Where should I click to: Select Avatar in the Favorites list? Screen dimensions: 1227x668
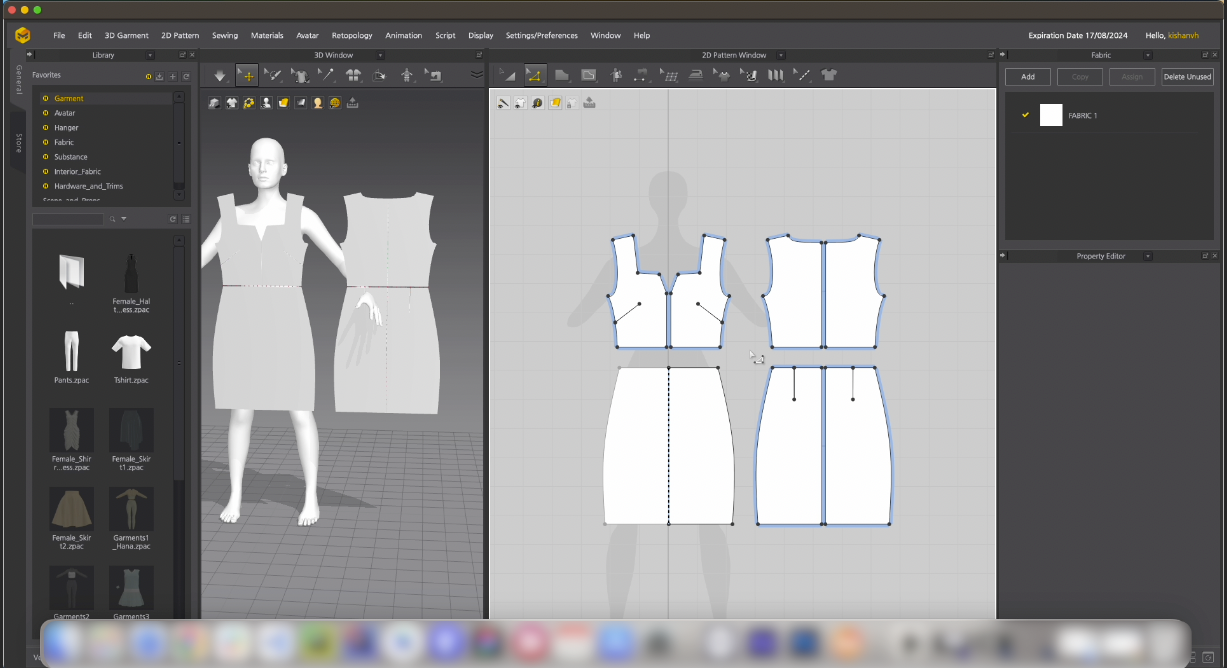click(65, 113)
